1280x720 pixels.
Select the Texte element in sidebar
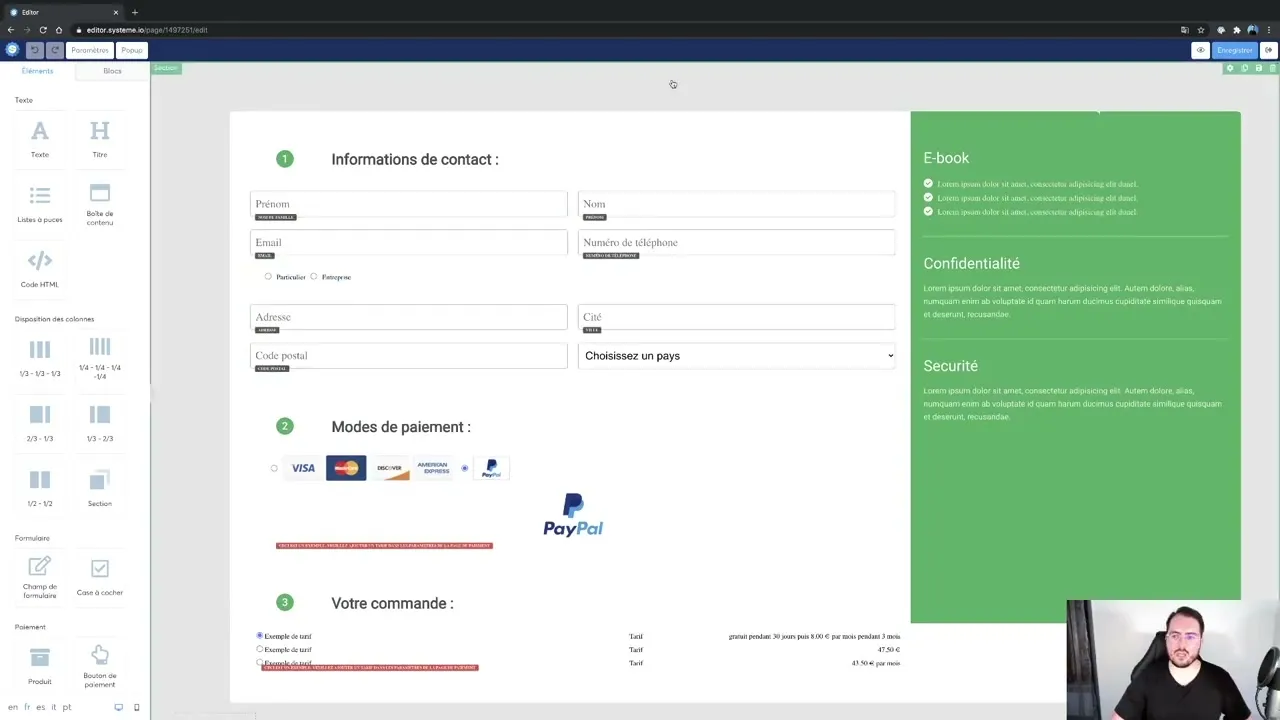pos(39,138)
